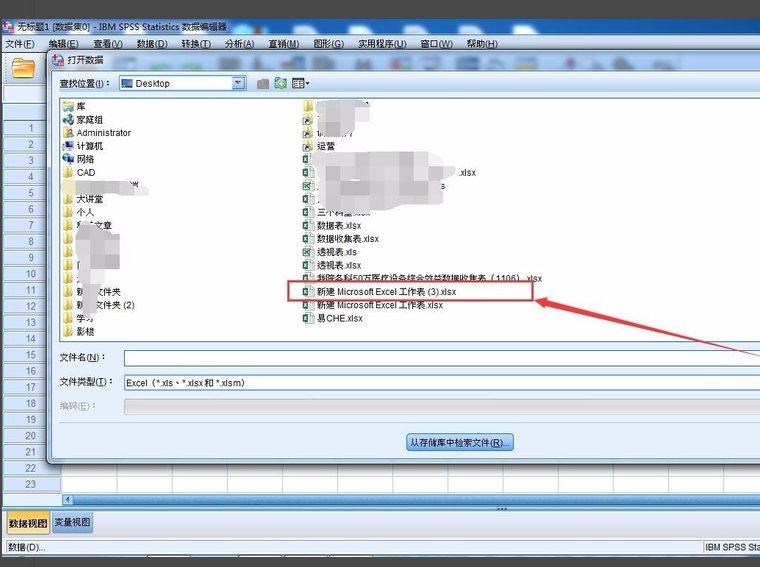Select the 透视表.xls file
This screenshot has width=760, height=567.
pyautogui.click(x=337, y=252)
